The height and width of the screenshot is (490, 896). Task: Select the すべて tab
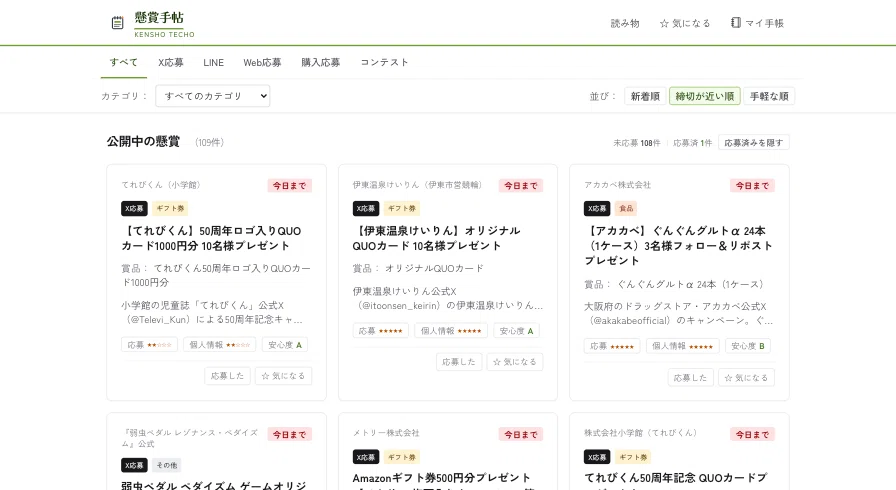[124, 62]
